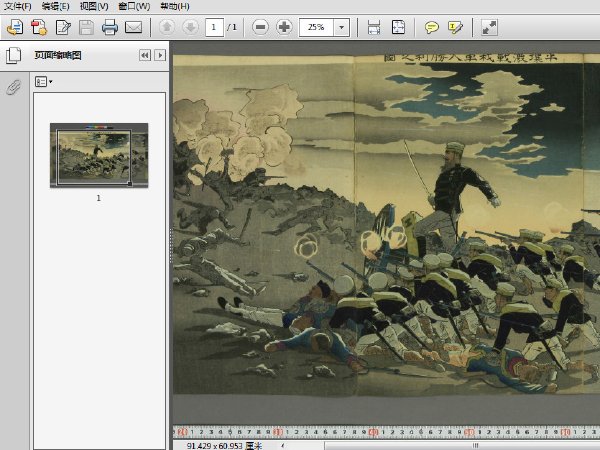Screen dimensions: 600x450
Task: Click the save (floppy disk) icon
Action: [86, 27]
